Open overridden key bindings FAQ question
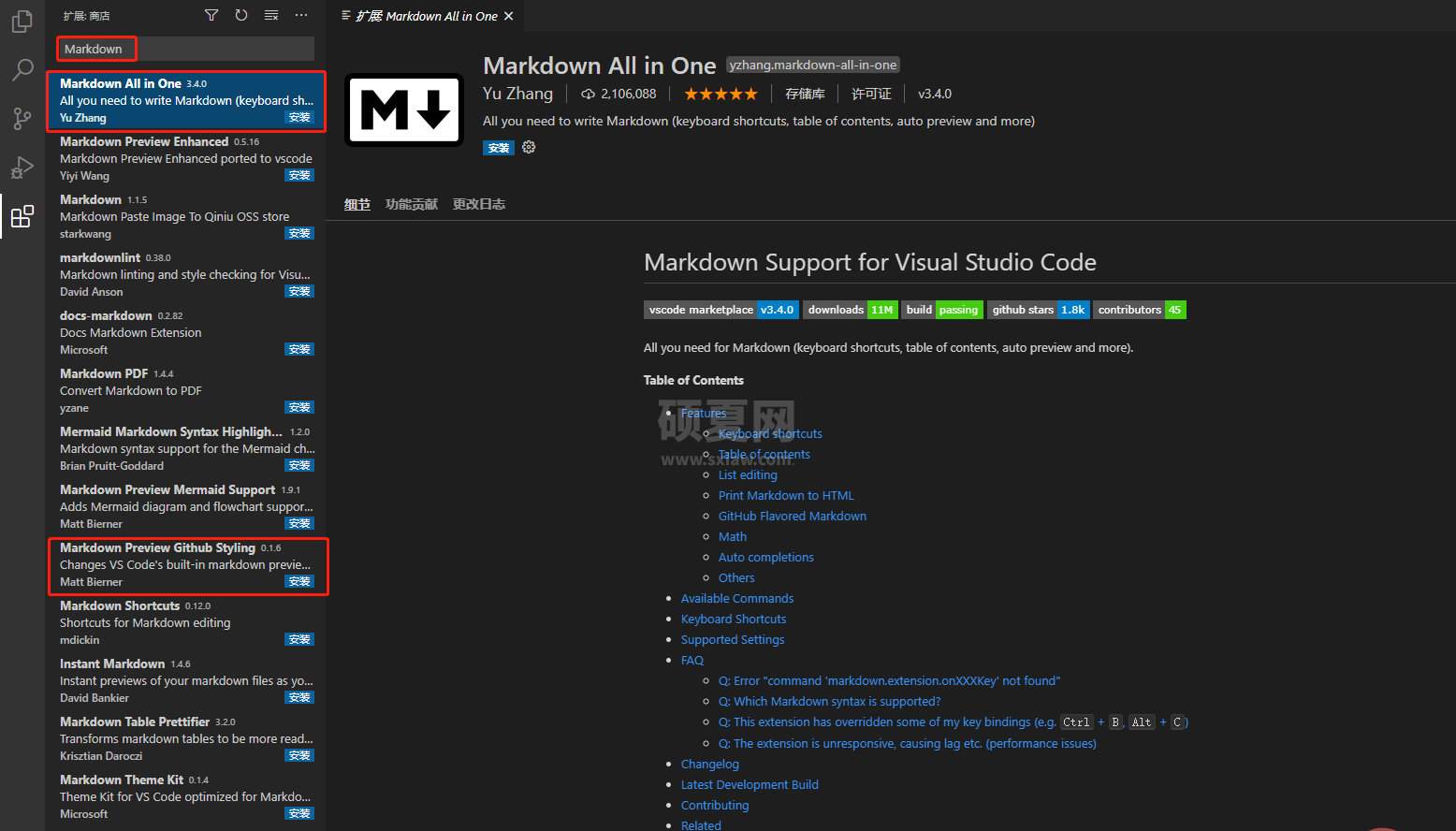 tap(954, 722)
